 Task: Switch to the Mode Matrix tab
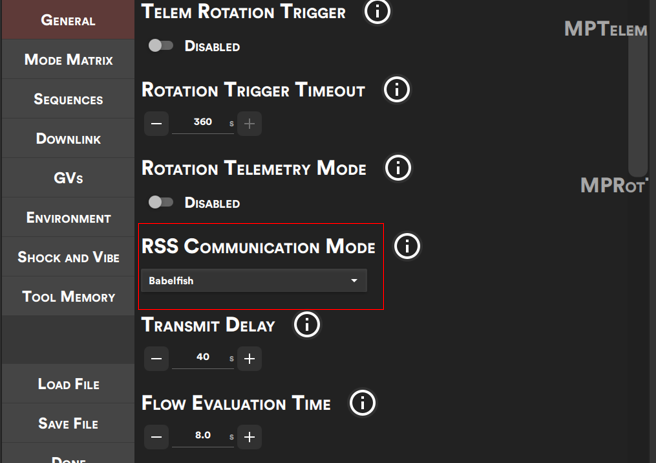68,60
